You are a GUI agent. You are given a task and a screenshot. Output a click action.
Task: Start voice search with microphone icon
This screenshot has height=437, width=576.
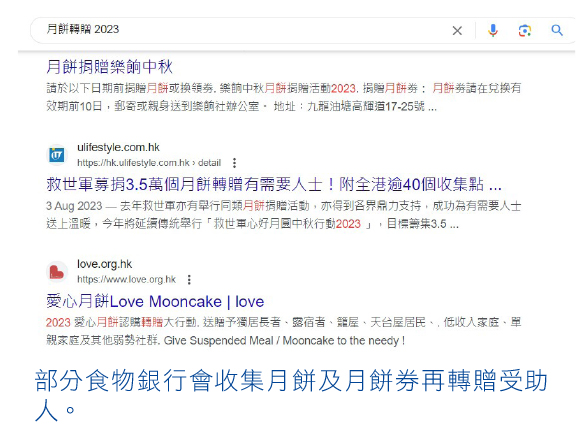coord(493,30)
